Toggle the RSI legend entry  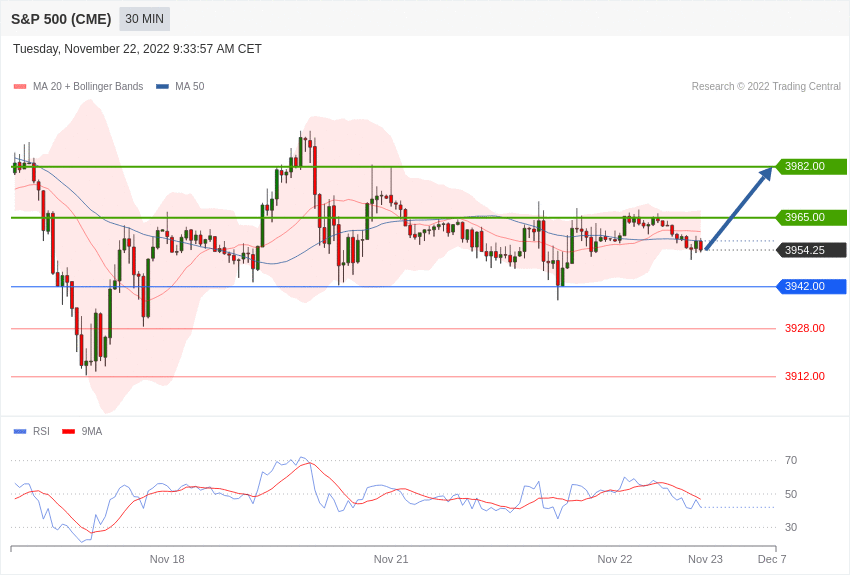click(x=31, y=431)
